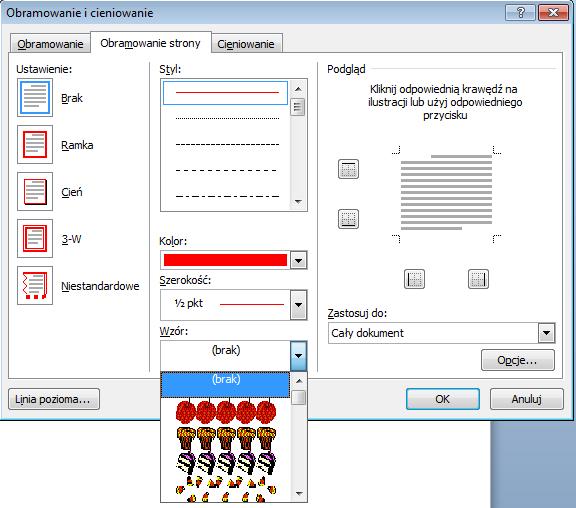
Task: Click the page preview illustration
Action: coord(446,192)
